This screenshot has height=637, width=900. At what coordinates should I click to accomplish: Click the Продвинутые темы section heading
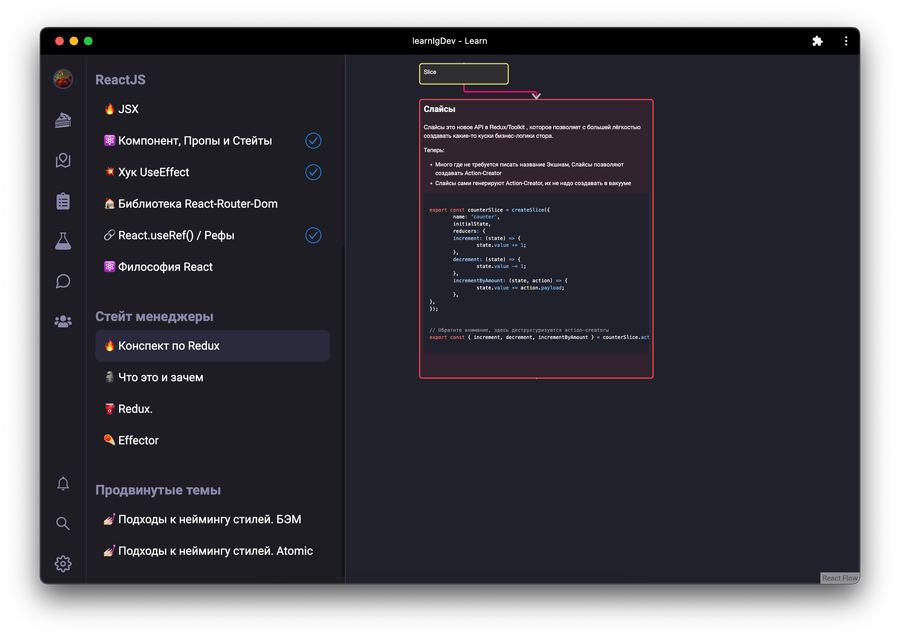[x=158, y=490]
